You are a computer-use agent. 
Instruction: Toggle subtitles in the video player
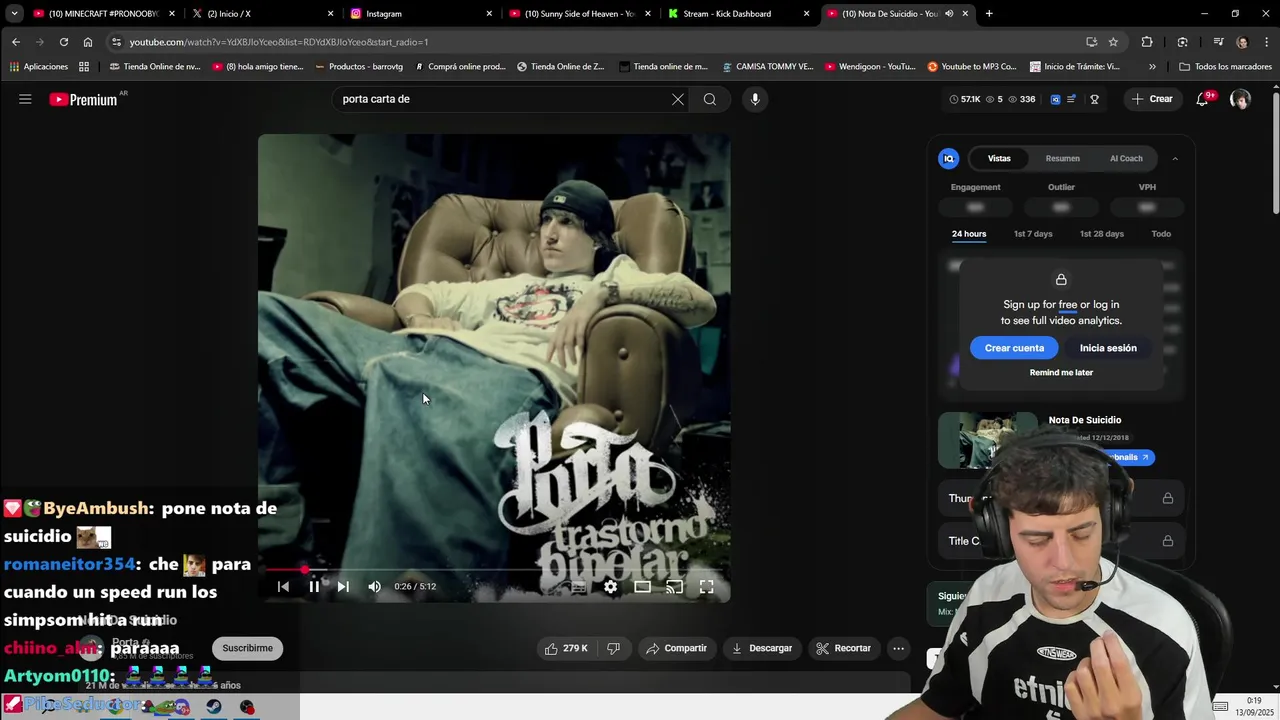(x=578, y=587)
